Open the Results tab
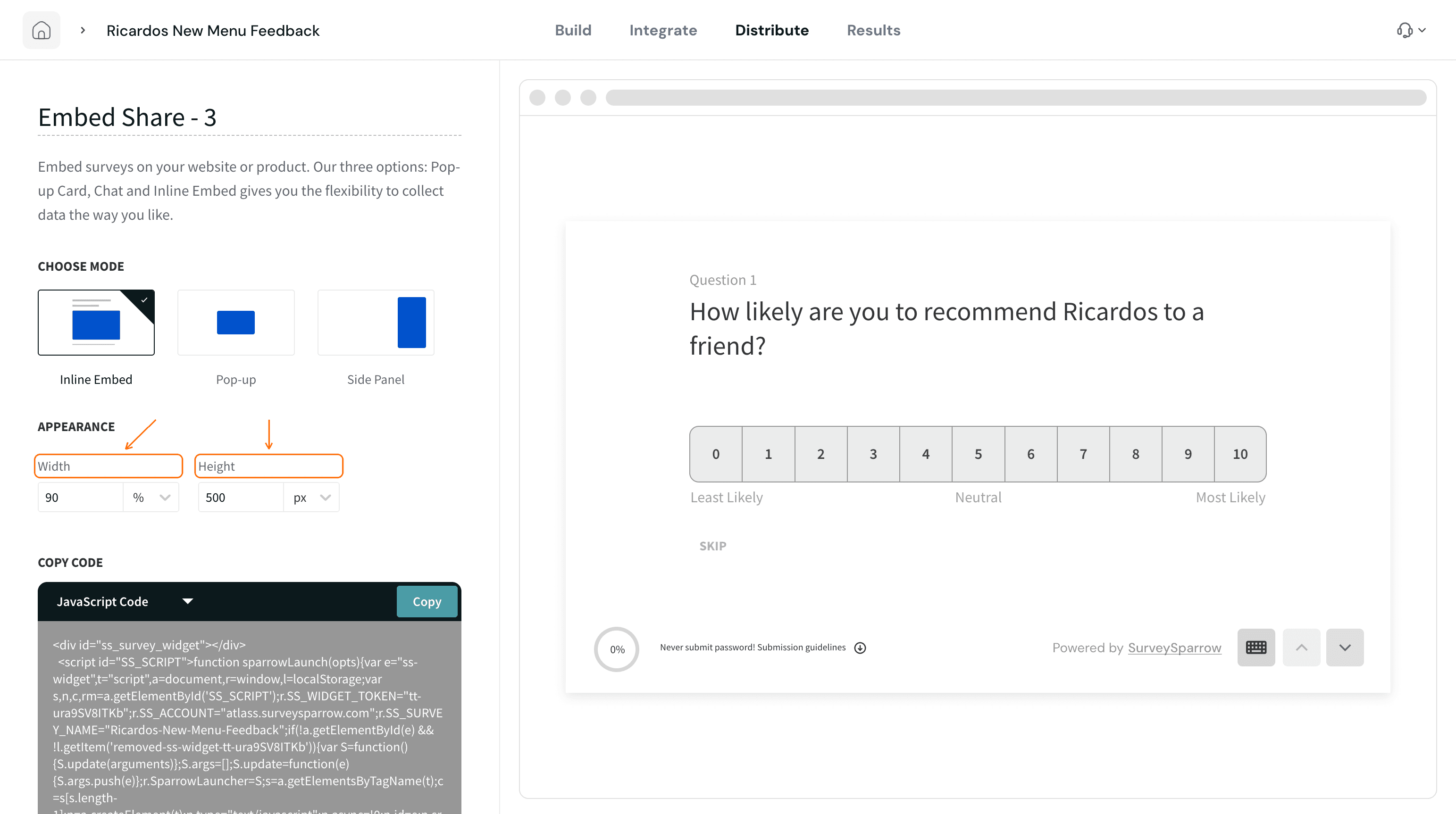This screenshot has height=814, width=1456. pyautogui.click(x=873, y=31)
